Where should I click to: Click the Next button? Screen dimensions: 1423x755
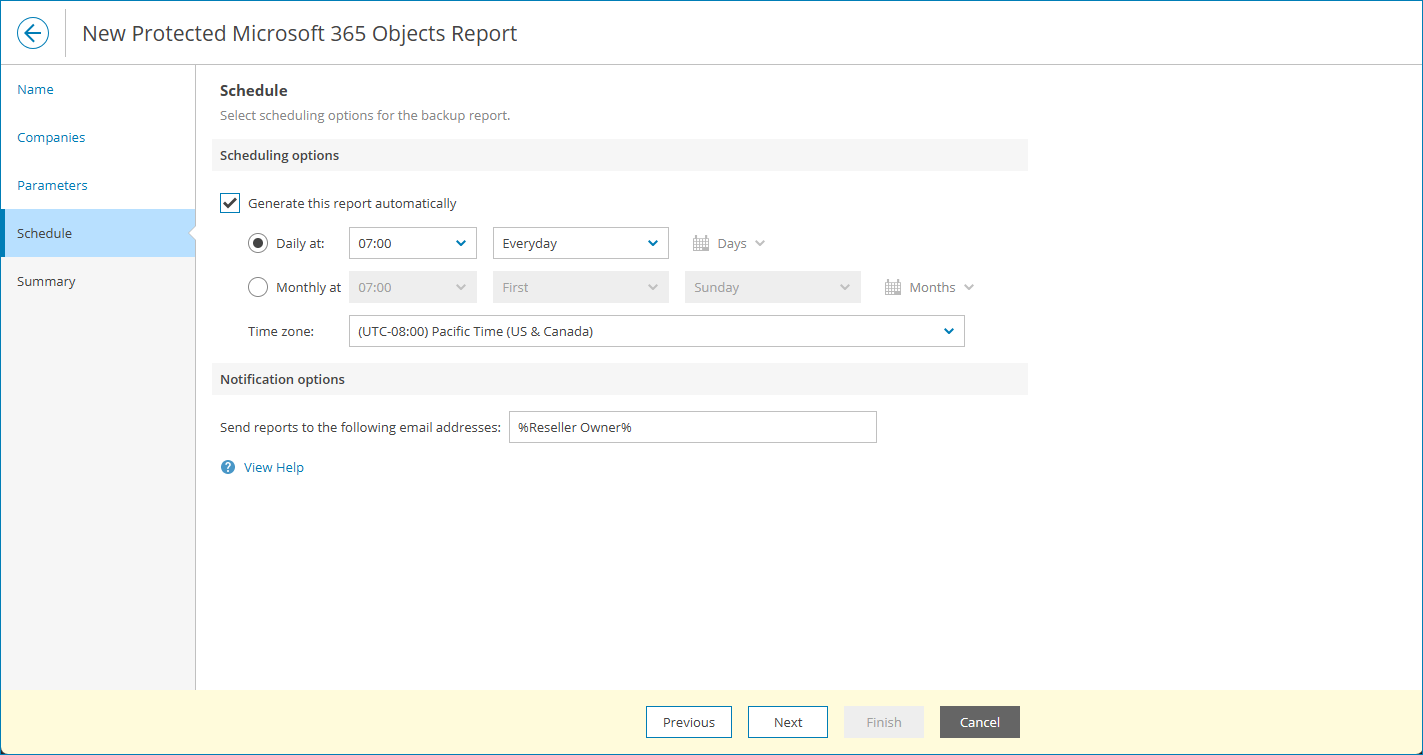[x=787, y=721]
